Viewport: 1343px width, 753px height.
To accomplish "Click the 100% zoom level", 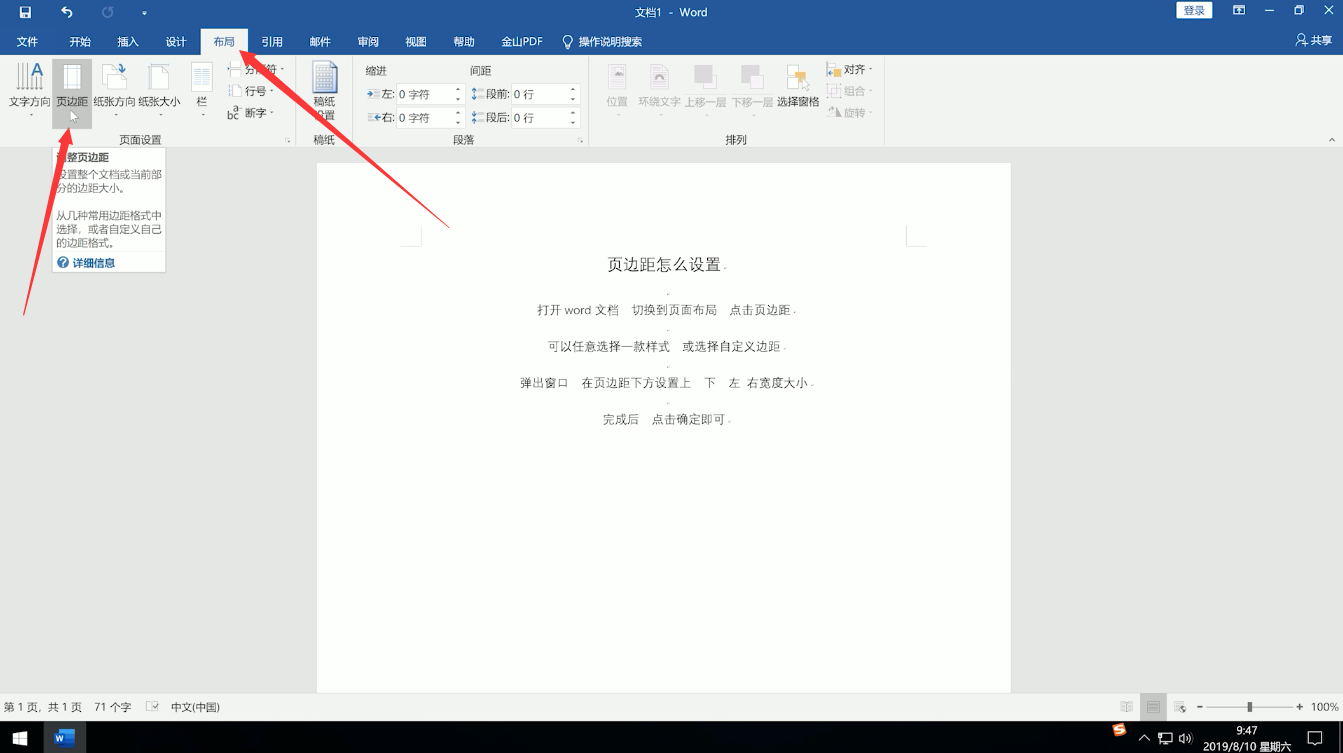I will click(1324, 707).
